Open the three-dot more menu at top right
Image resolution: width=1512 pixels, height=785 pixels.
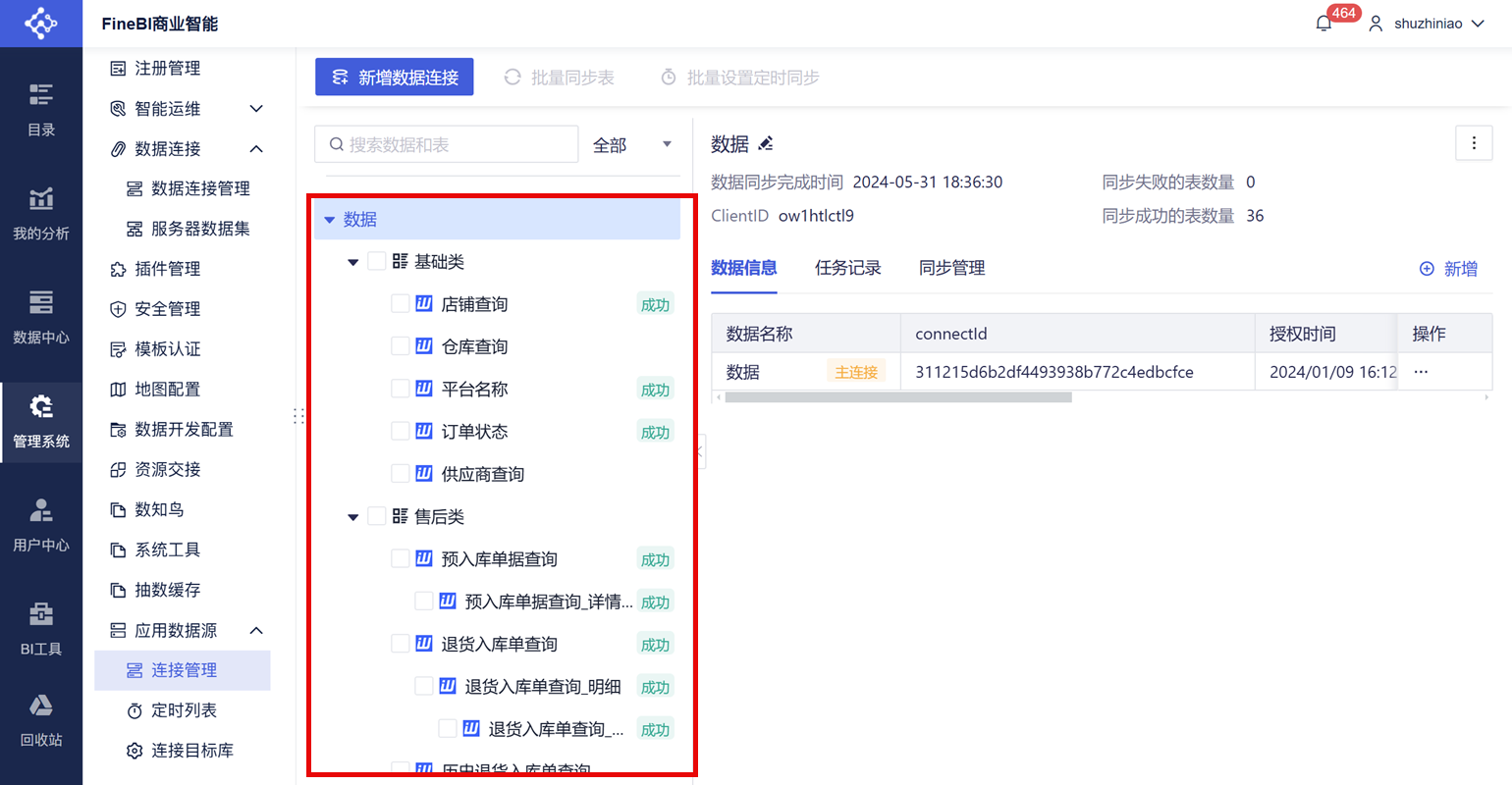pyautogui.click(x=1474, y=143)
